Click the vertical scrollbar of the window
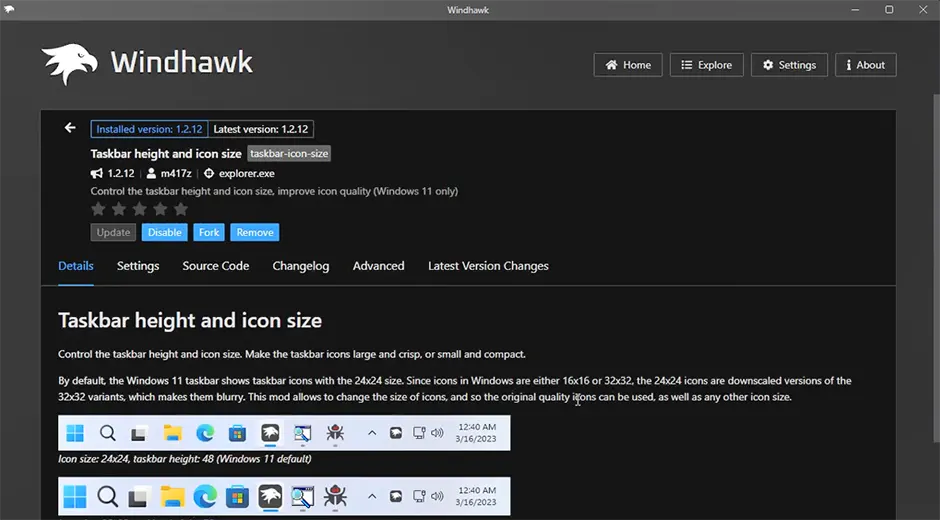Viewport: 940px width, 520px height. tap(936, 270)
